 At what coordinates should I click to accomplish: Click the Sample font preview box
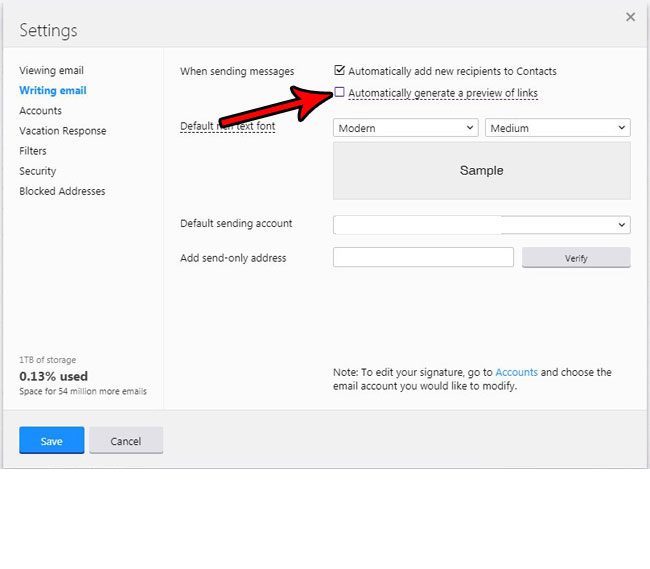click(x=481, y=171)
